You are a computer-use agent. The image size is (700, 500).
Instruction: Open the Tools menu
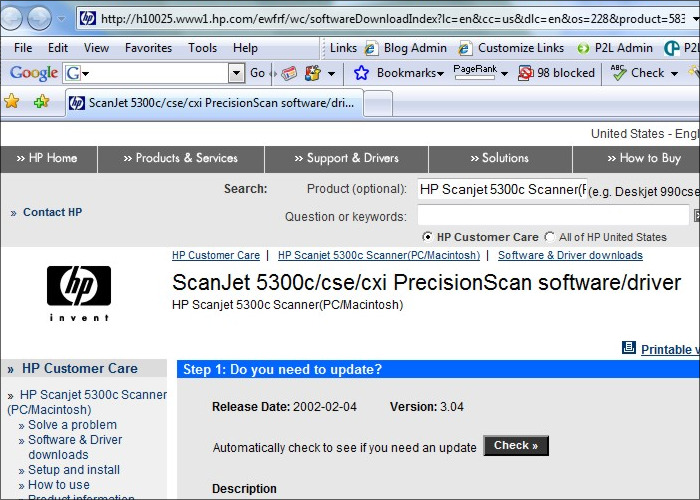pyautogui.click(x=202, y=47)
